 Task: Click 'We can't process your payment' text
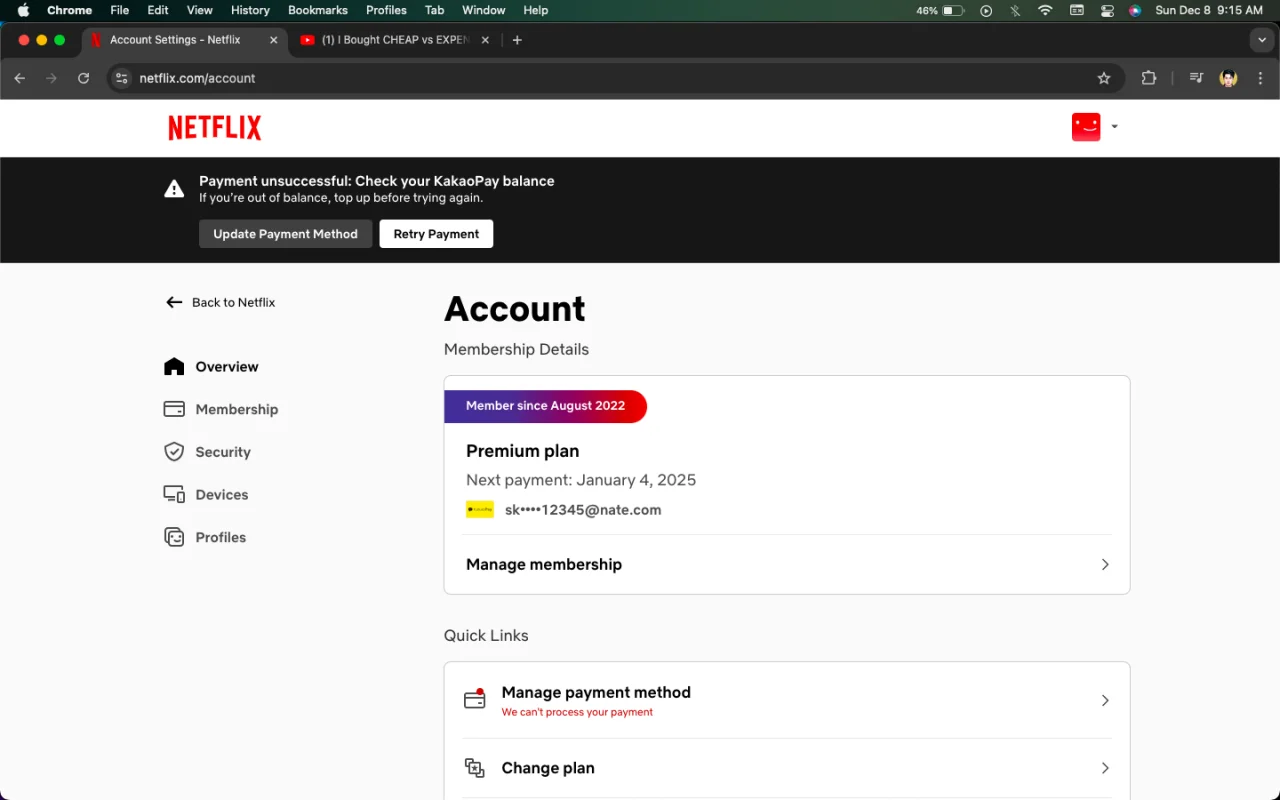577,712
